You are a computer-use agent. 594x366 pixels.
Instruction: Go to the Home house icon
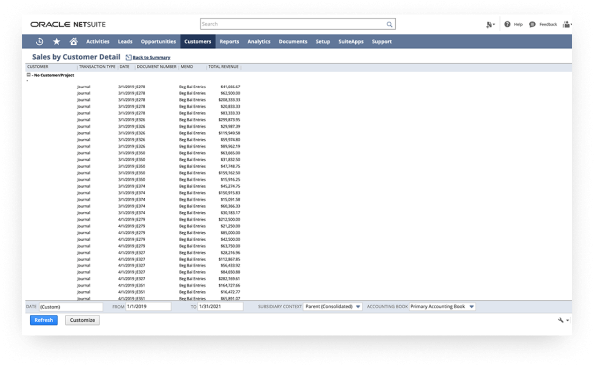coord(73,42)
